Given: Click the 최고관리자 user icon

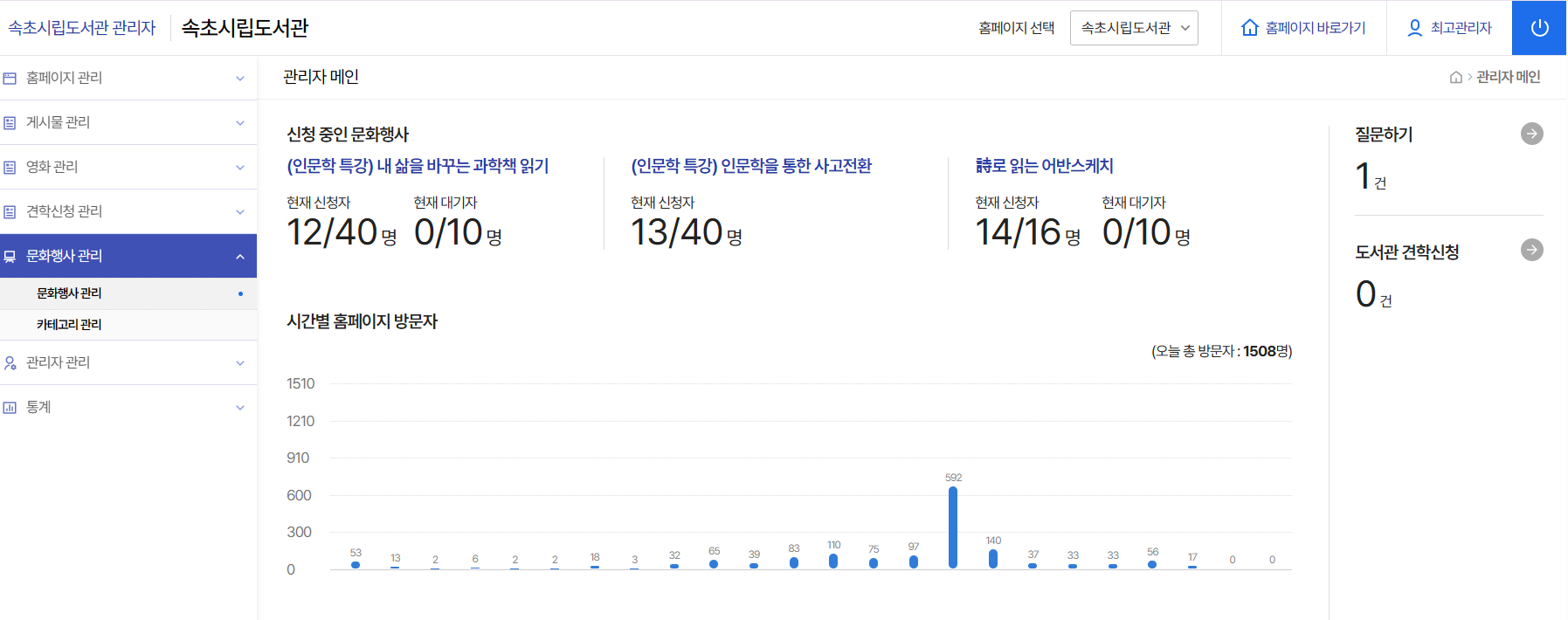Looking at the screenshot, I should click(x=1414, y=28).
